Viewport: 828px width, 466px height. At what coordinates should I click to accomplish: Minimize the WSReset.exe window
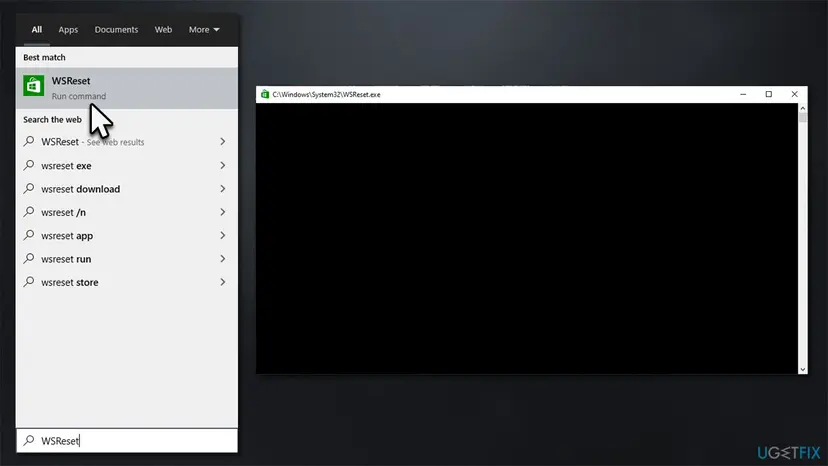(x=743, y=94)
